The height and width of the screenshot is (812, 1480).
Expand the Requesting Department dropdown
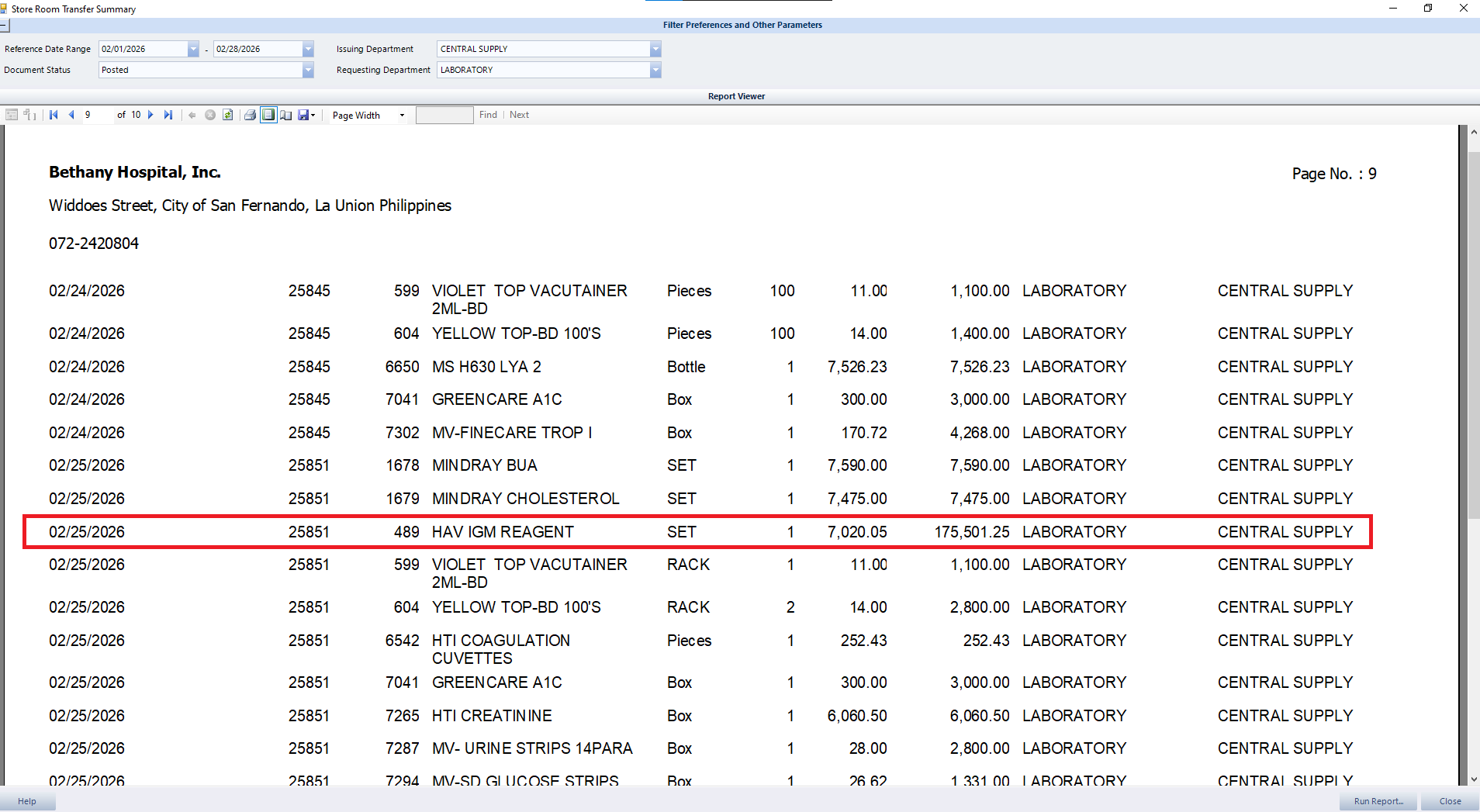655,70
